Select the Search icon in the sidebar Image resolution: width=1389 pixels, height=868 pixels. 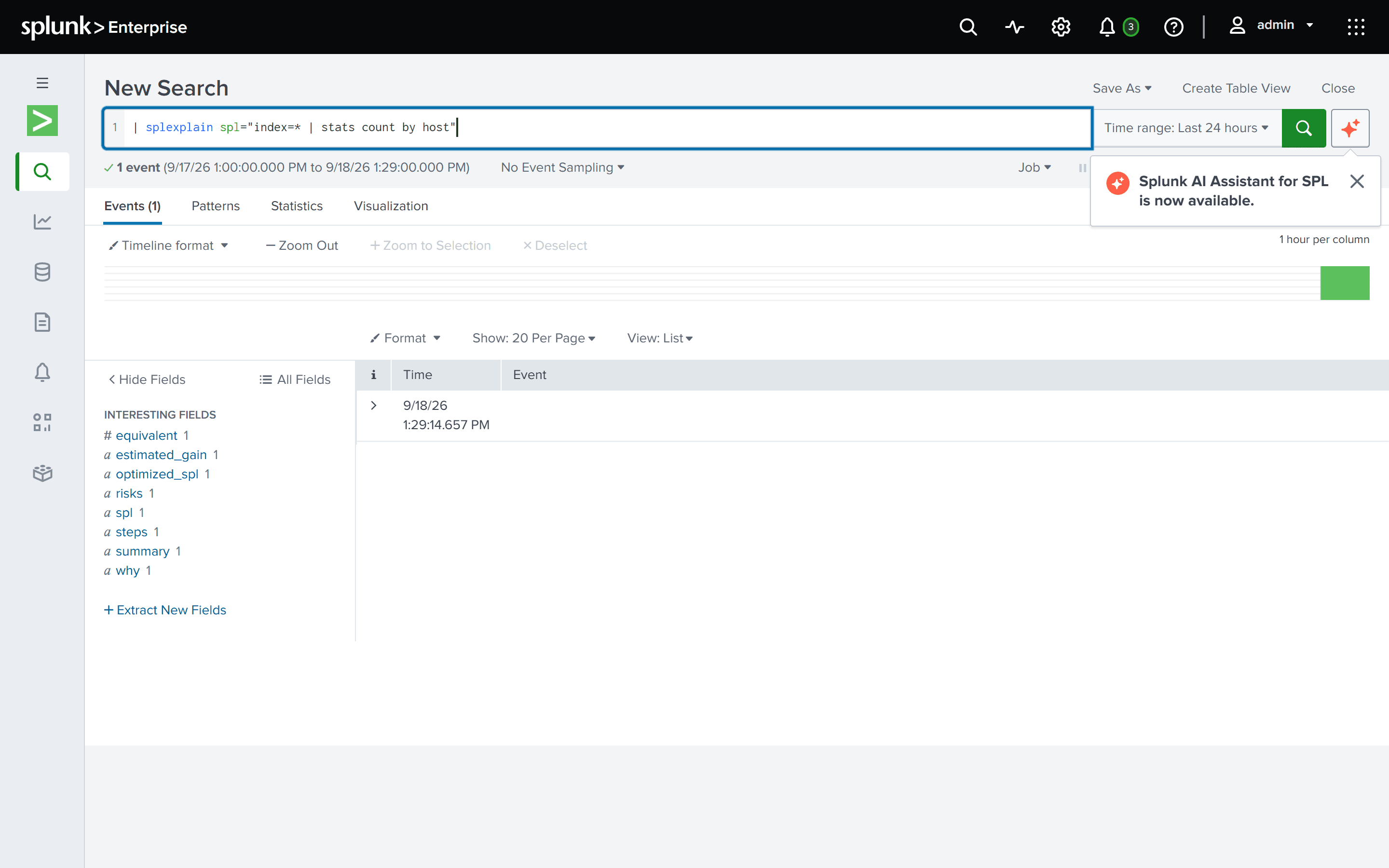click(42, 172)
